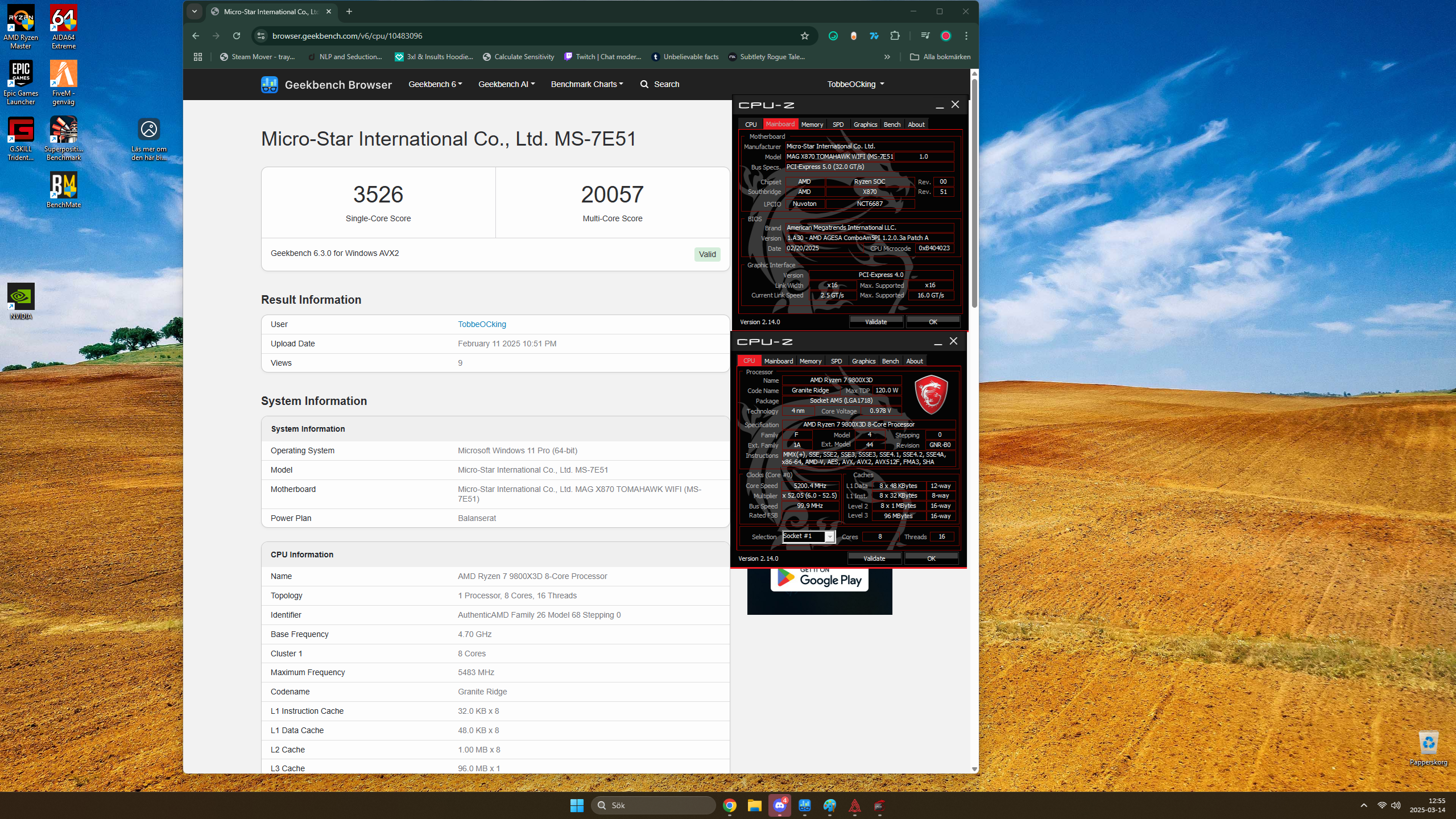Click browser address bar URL

point(347,36)
